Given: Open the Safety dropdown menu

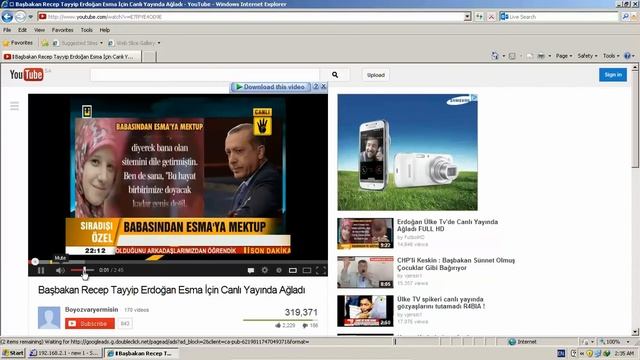Looking at the screenshot, I should tap(587, 56).
